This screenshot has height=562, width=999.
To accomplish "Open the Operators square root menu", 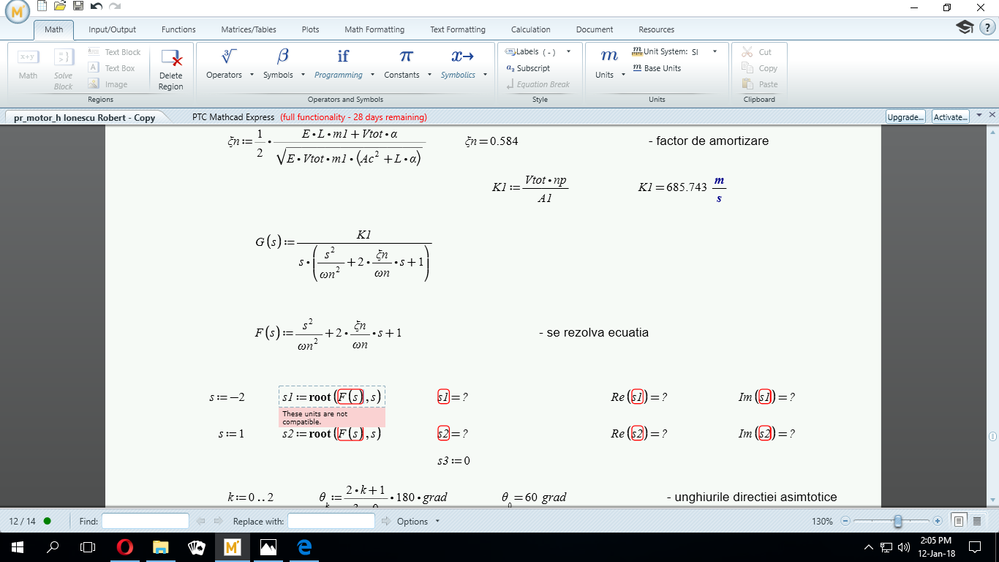I will click(229, 57).
